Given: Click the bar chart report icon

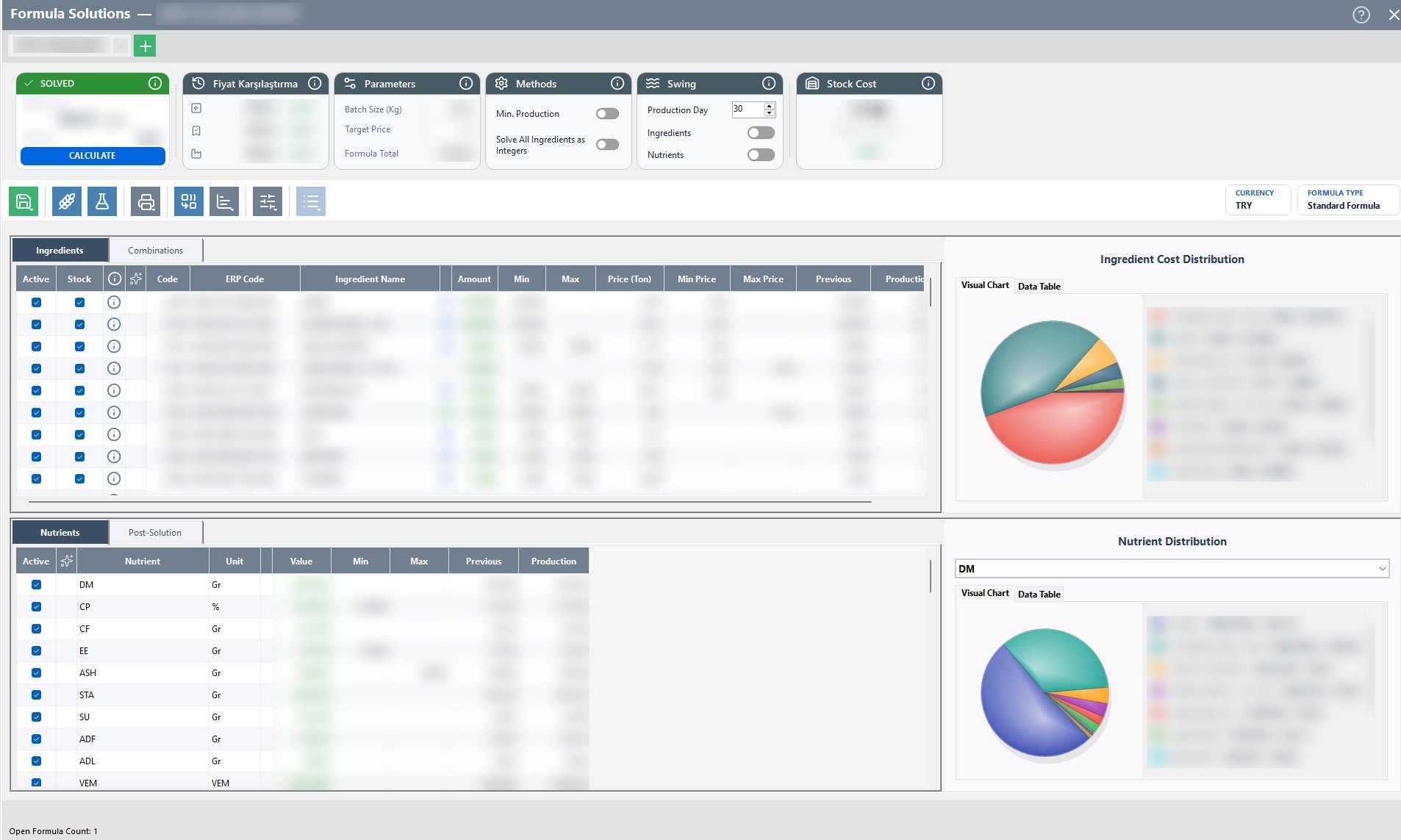Looking at the screenshot, I should point(224,201).
